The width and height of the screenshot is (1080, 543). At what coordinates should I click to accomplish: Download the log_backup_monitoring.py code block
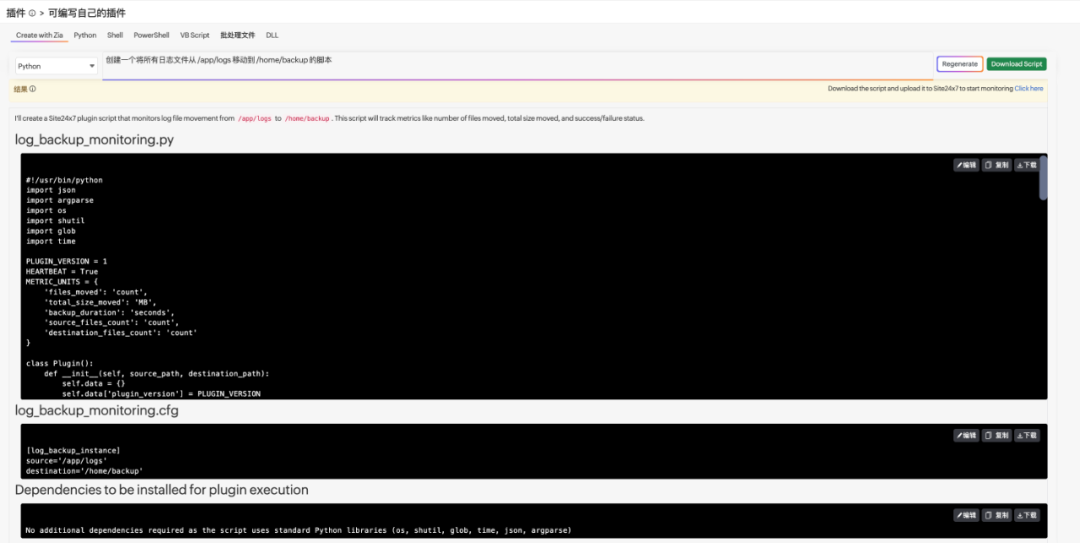(1026, 165)
